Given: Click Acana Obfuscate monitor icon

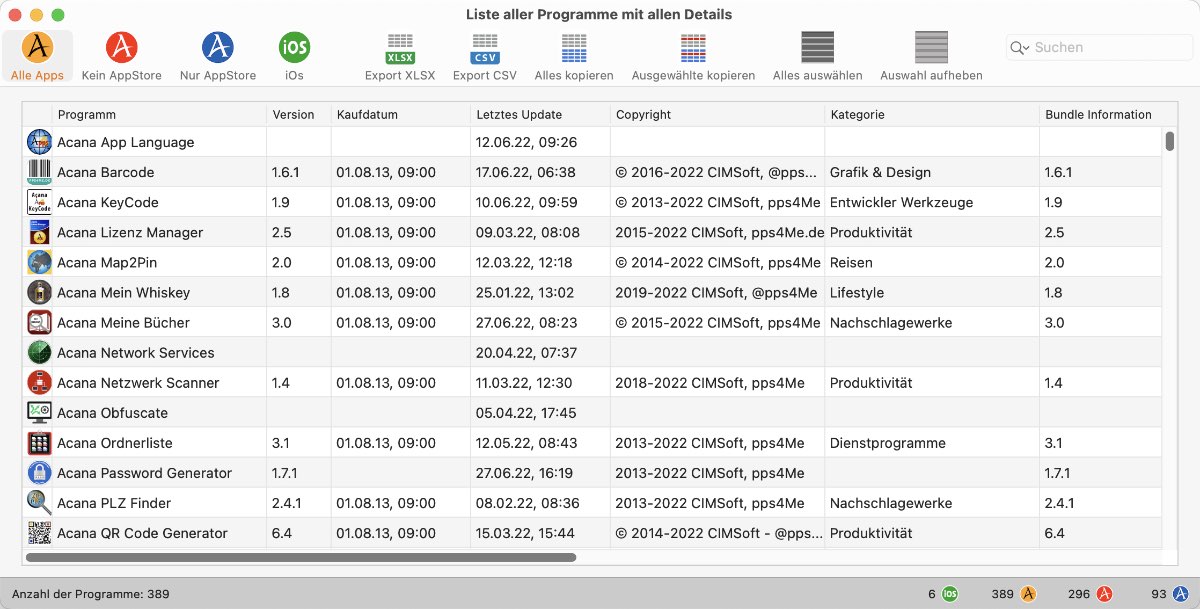Looking at the screenshot, I should [x=39, y=412].
